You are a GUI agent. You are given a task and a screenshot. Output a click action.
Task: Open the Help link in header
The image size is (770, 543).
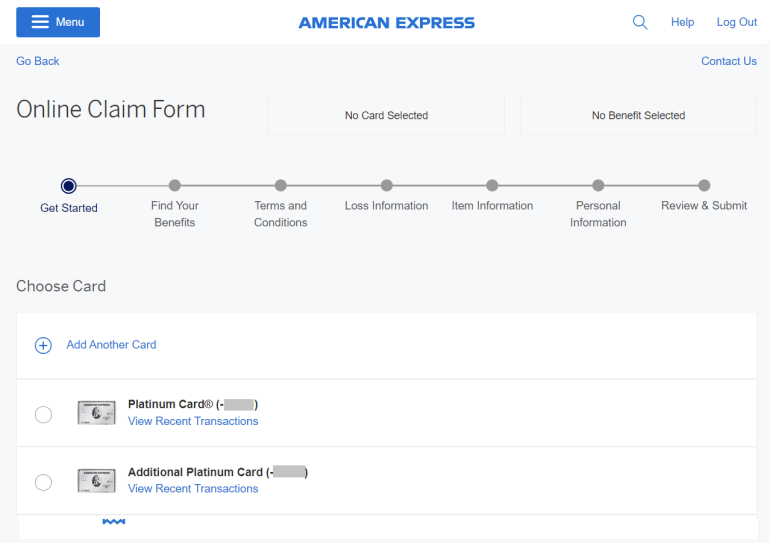tap(682, 22)
